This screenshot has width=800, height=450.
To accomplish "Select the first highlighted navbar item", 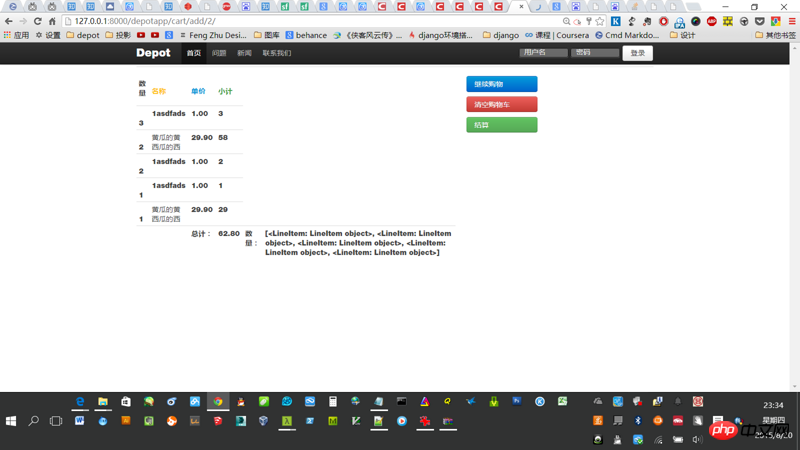I will point(194,53).
